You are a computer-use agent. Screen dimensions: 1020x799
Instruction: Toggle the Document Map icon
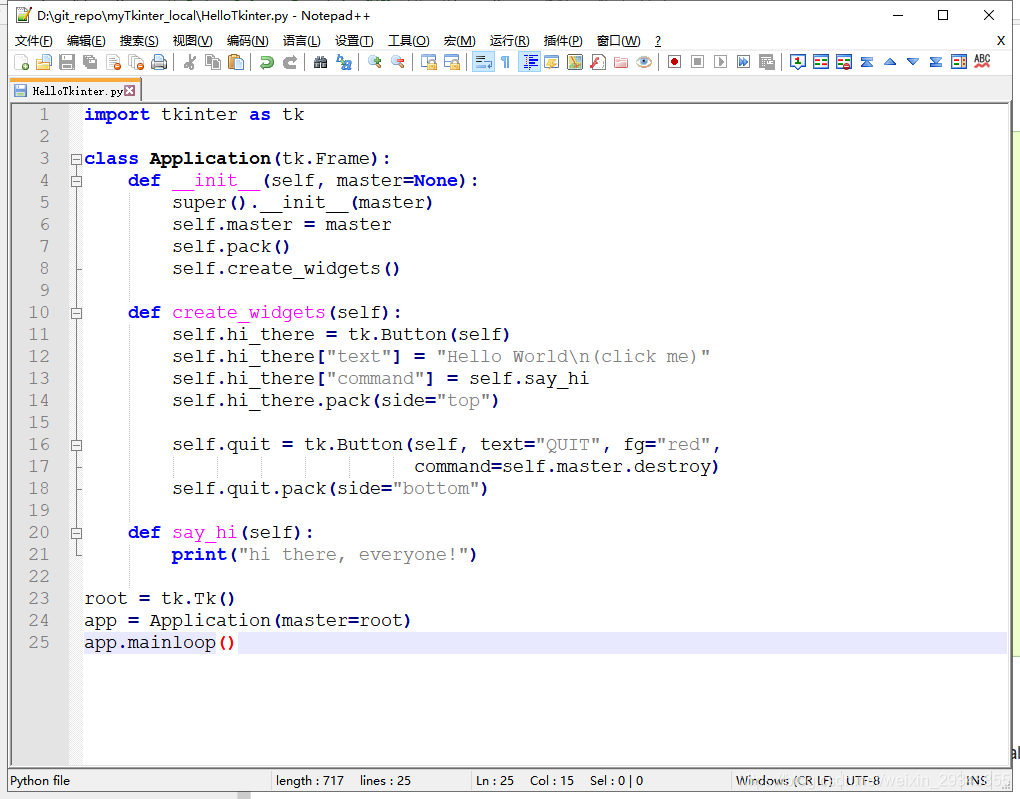(x=575, y=62)
